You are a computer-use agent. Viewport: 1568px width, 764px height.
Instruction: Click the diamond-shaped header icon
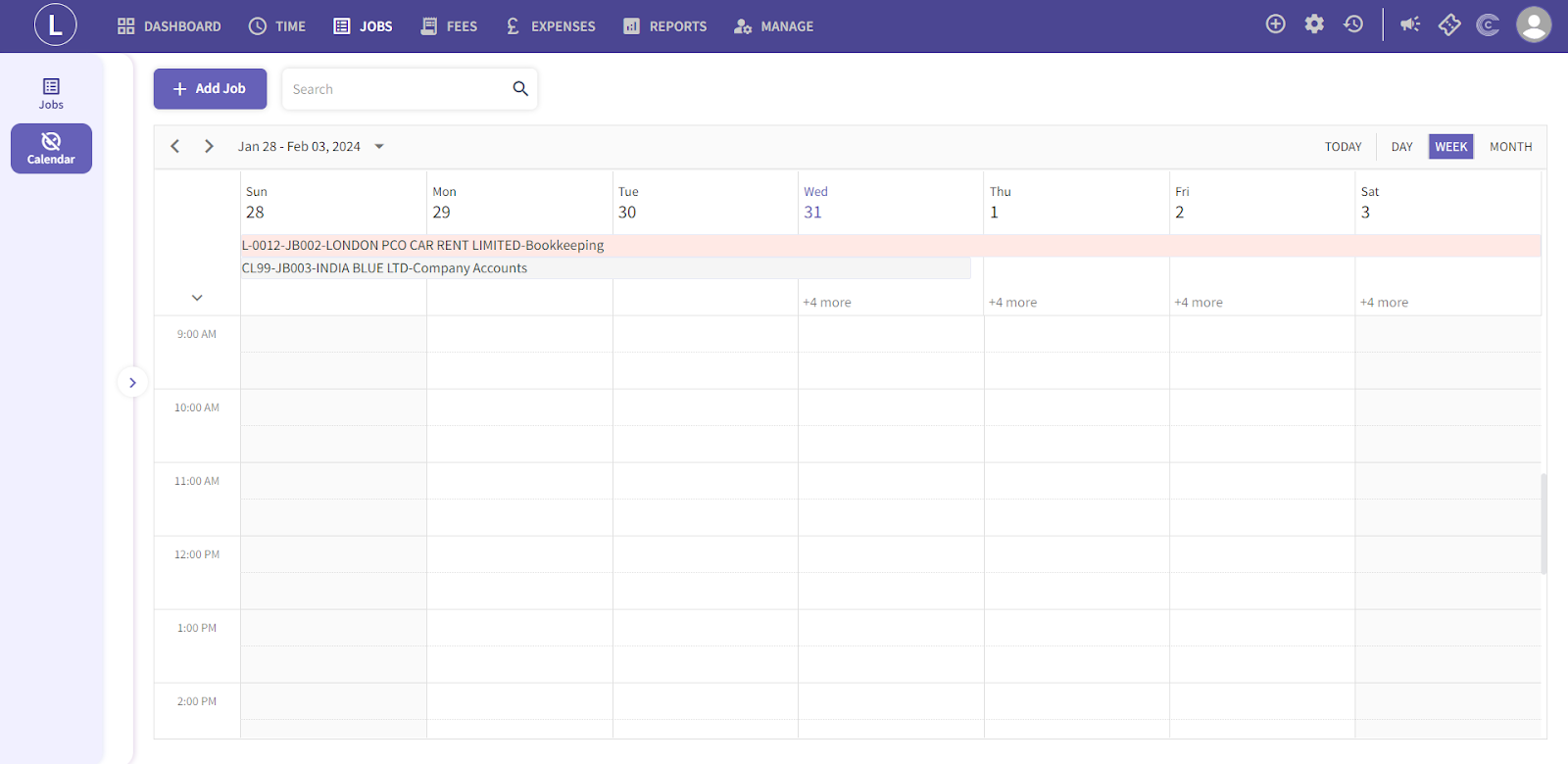(1449, 24)
